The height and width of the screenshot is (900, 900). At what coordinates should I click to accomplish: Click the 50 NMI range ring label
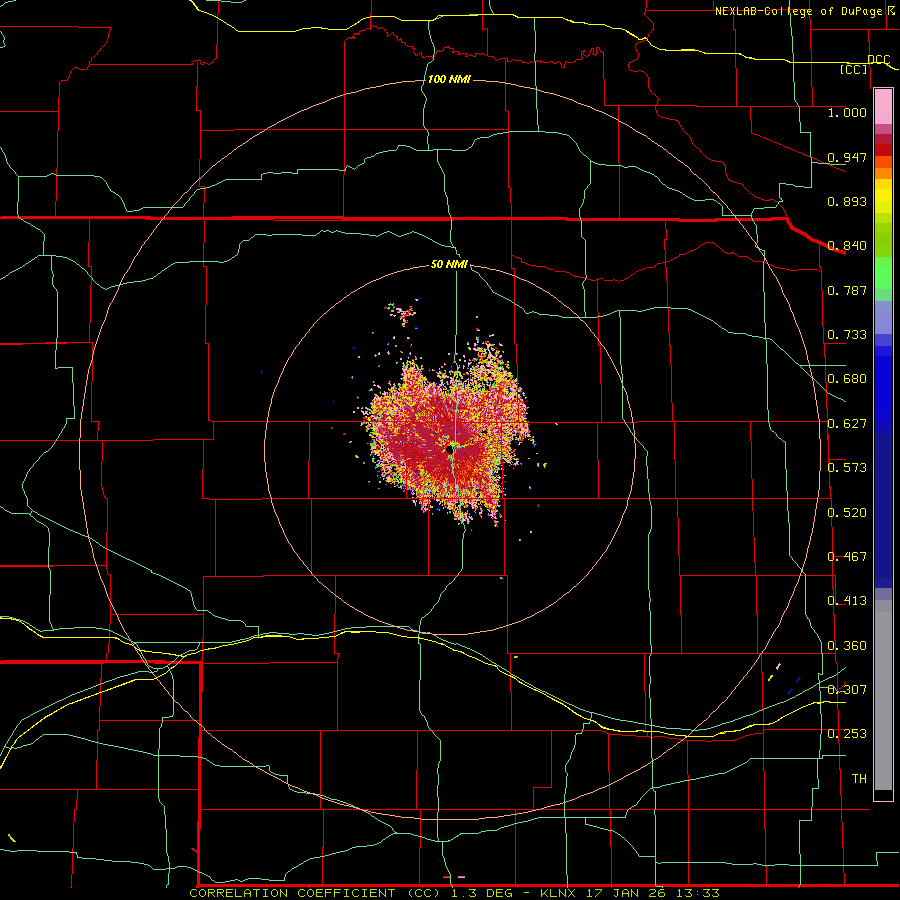pos(449,265)
